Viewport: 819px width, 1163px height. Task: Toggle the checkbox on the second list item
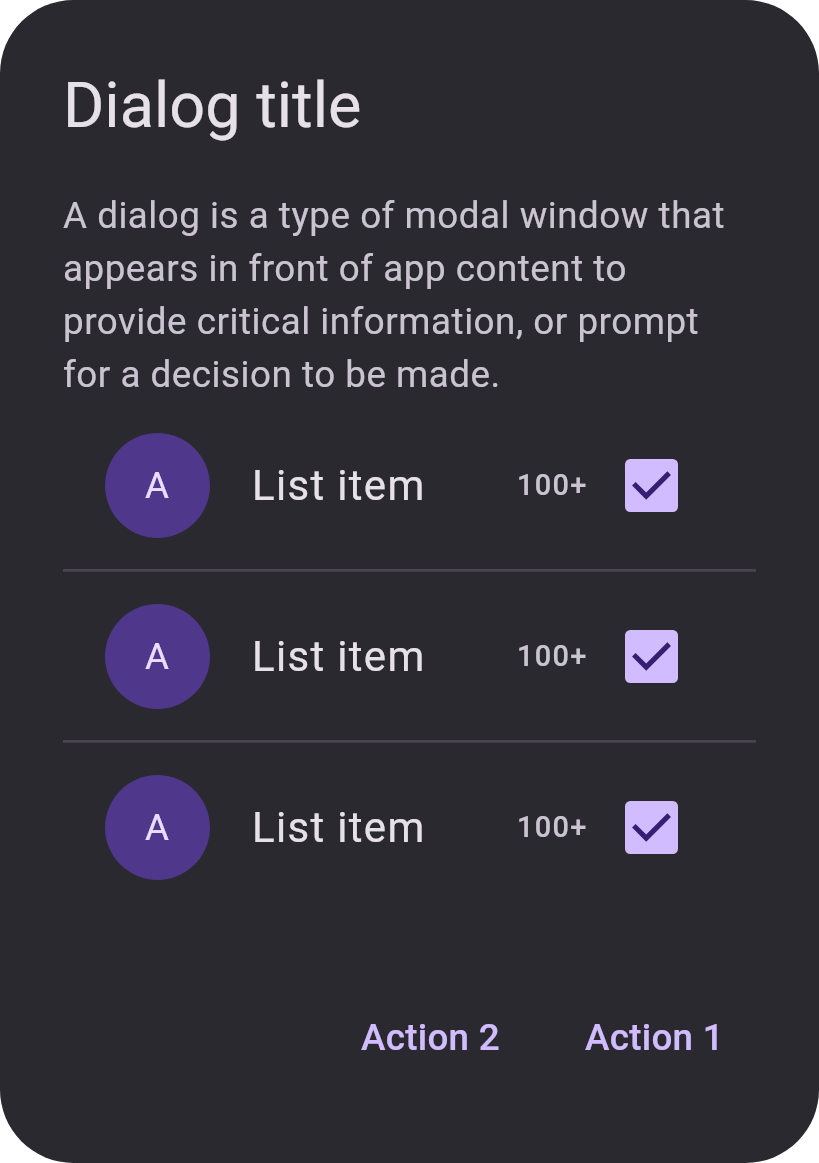pyautogui.click(x=651, y=656)
